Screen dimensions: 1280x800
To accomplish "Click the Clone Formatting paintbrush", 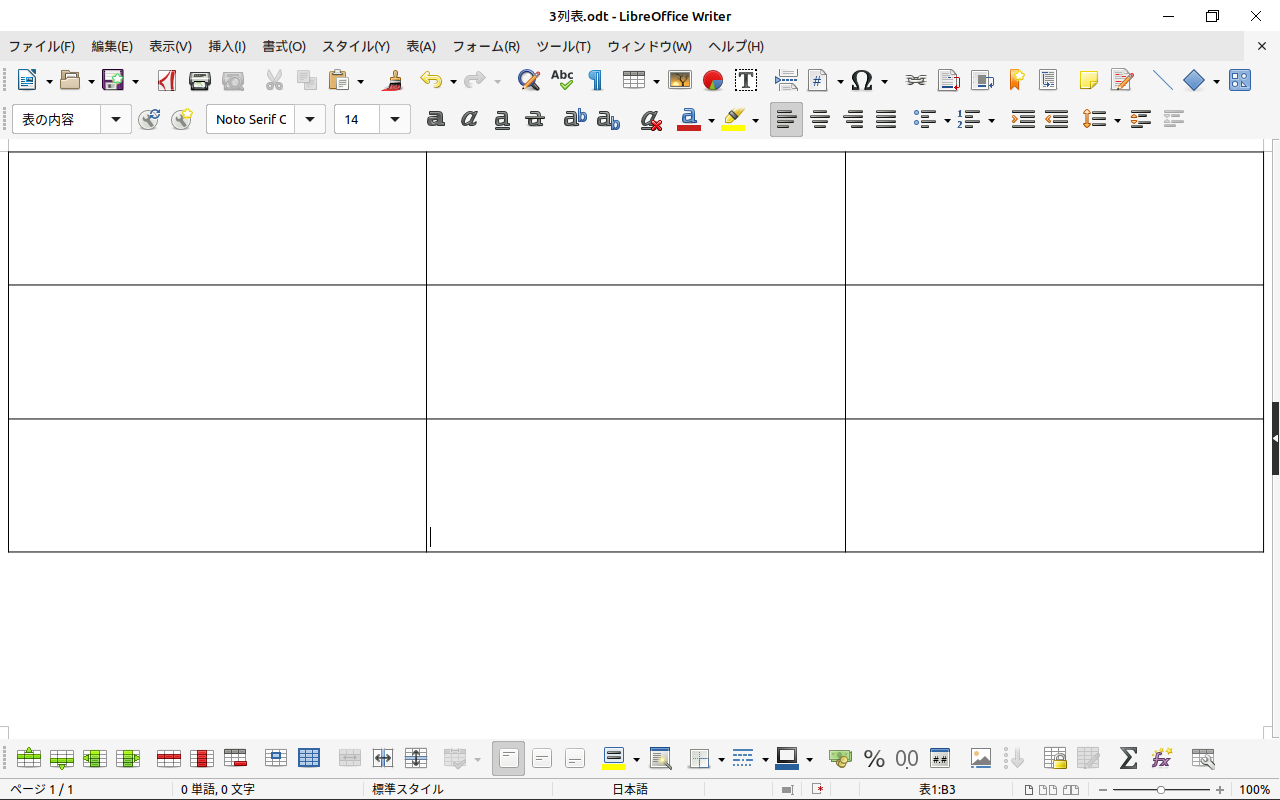I will (x=393, y=80).
